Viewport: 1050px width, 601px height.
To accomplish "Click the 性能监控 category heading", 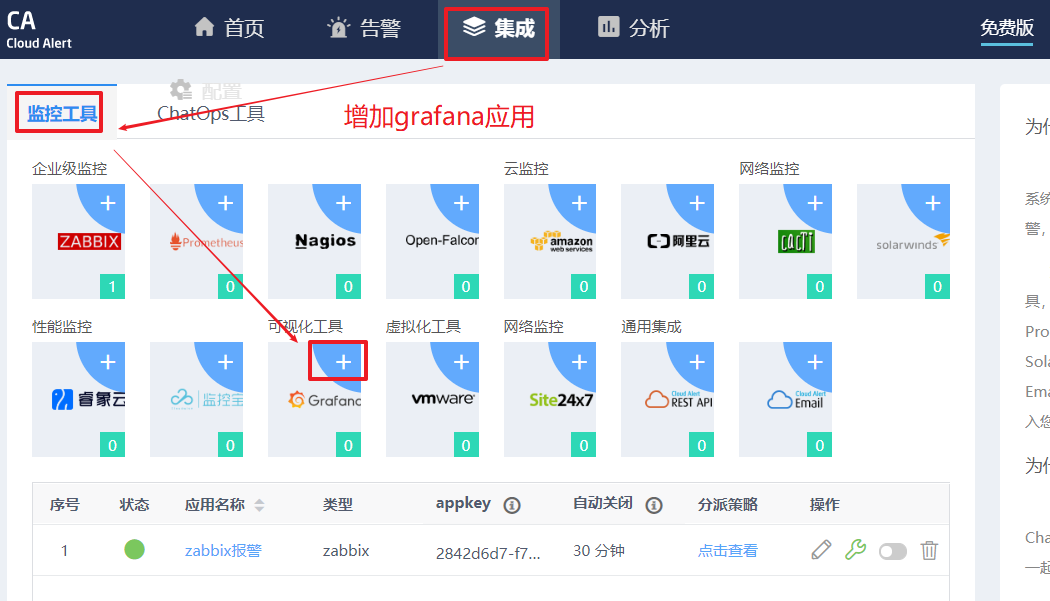I will click(x=62, y=327).
